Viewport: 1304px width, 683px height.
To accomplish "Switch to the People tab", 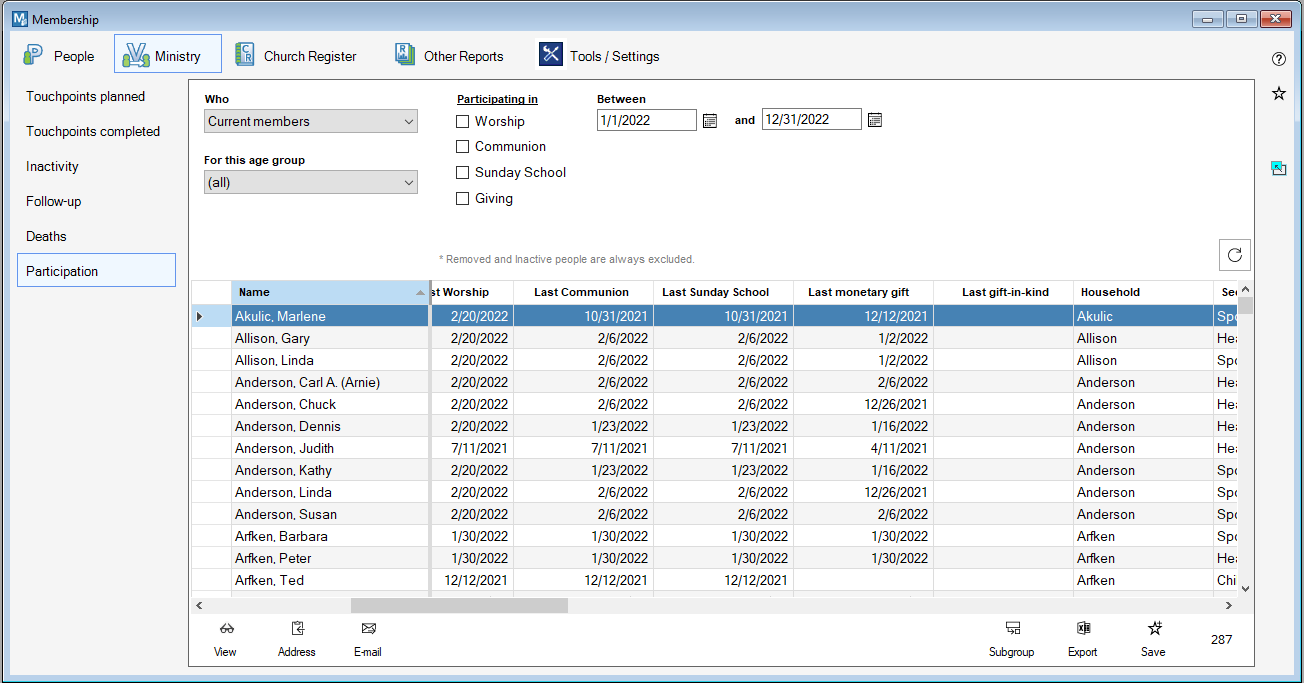I will click(x=60, y=56).
